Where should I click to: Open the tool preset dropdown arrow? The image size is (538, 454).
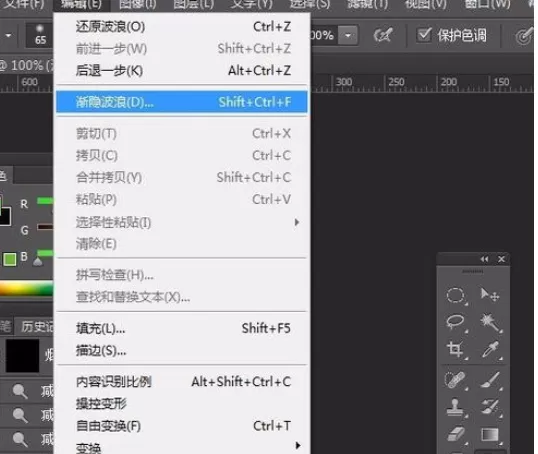(8, 35)
